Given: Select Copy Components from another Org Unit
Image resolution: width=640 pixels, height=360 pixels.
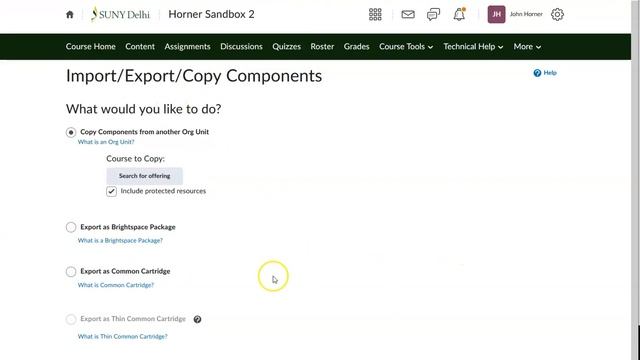Looking at the screenshot, I should point(71,132).
